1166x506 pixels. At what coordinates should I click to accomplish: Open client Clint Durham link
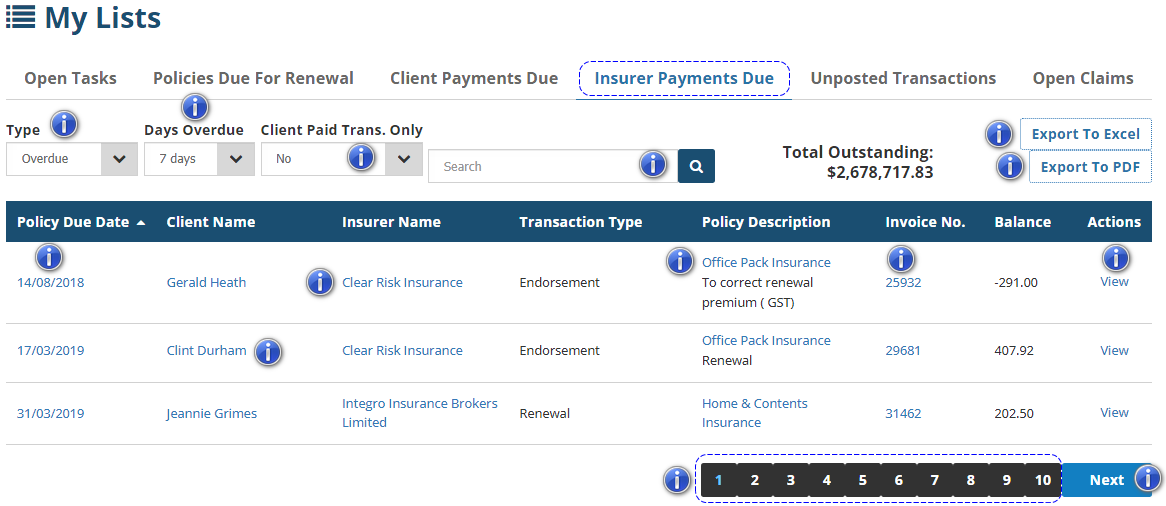click(x=206, y=350)
